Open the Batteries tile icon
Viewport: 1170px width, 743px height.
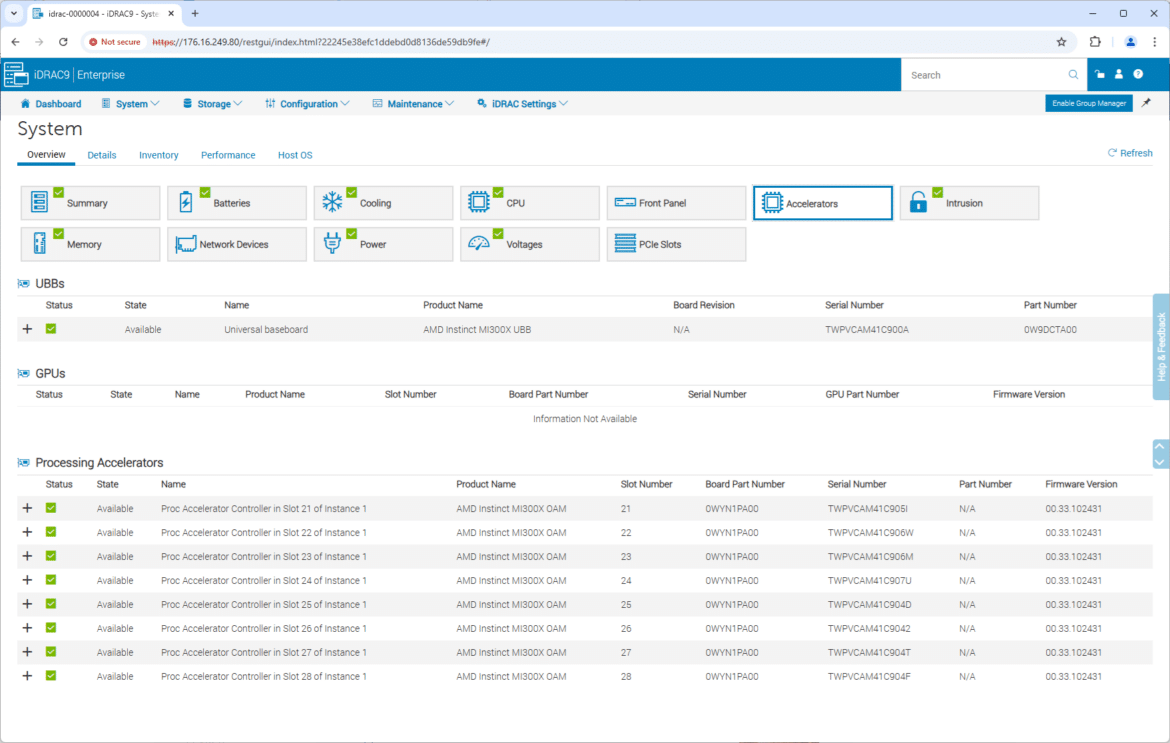(x=186, y=203)
